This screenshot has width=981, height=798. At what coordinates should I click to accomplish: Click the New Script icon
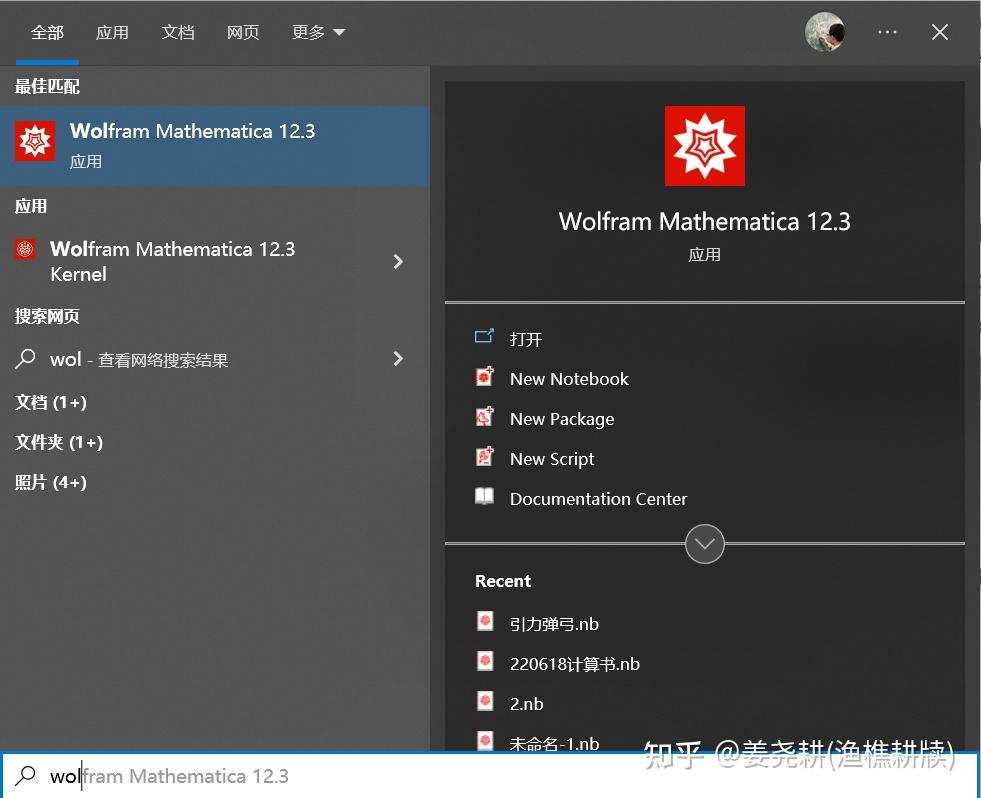tap(484, 458)
